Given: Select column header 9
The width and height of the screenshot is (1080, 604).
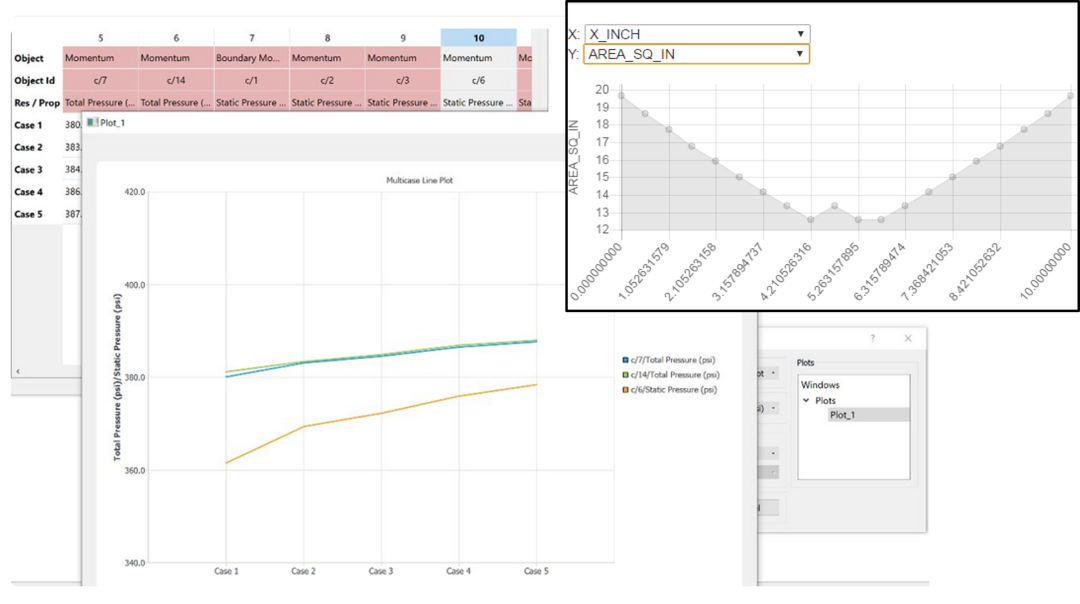Looking at the screenshot, I should tap(403, 38).
